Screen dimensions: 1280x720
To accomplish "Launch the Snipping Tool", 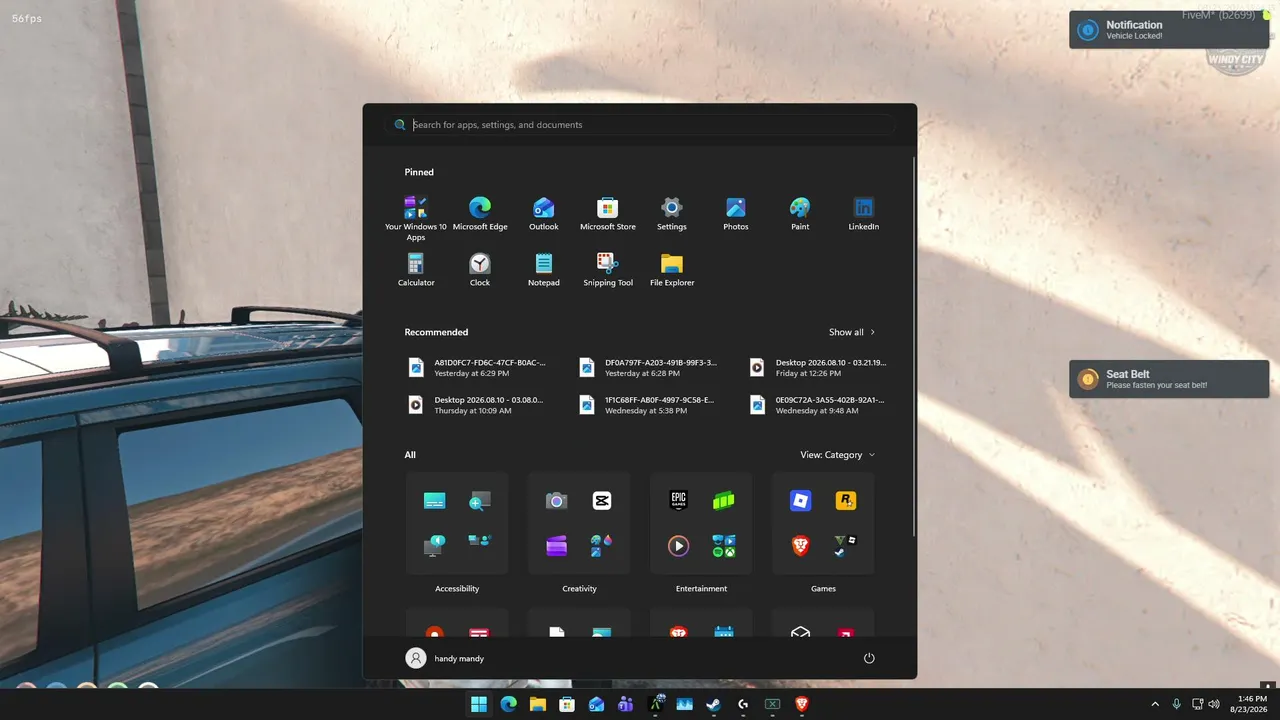I will (608, 270).
